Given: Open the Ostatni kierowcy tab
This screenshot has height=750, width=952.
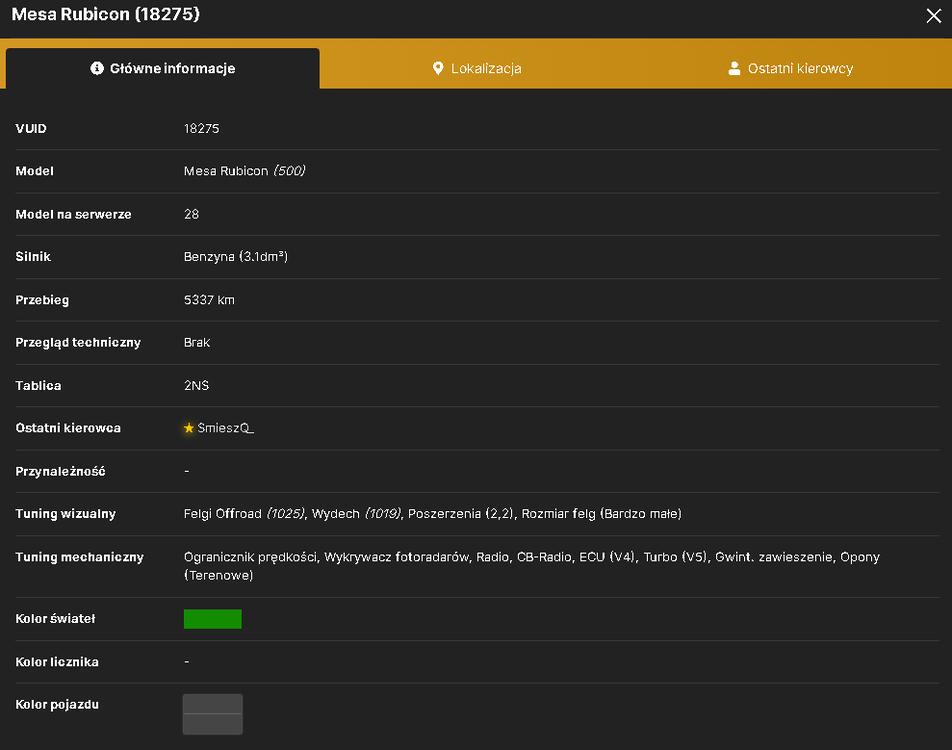Looking at the screenshot, I should click(790, 68).
